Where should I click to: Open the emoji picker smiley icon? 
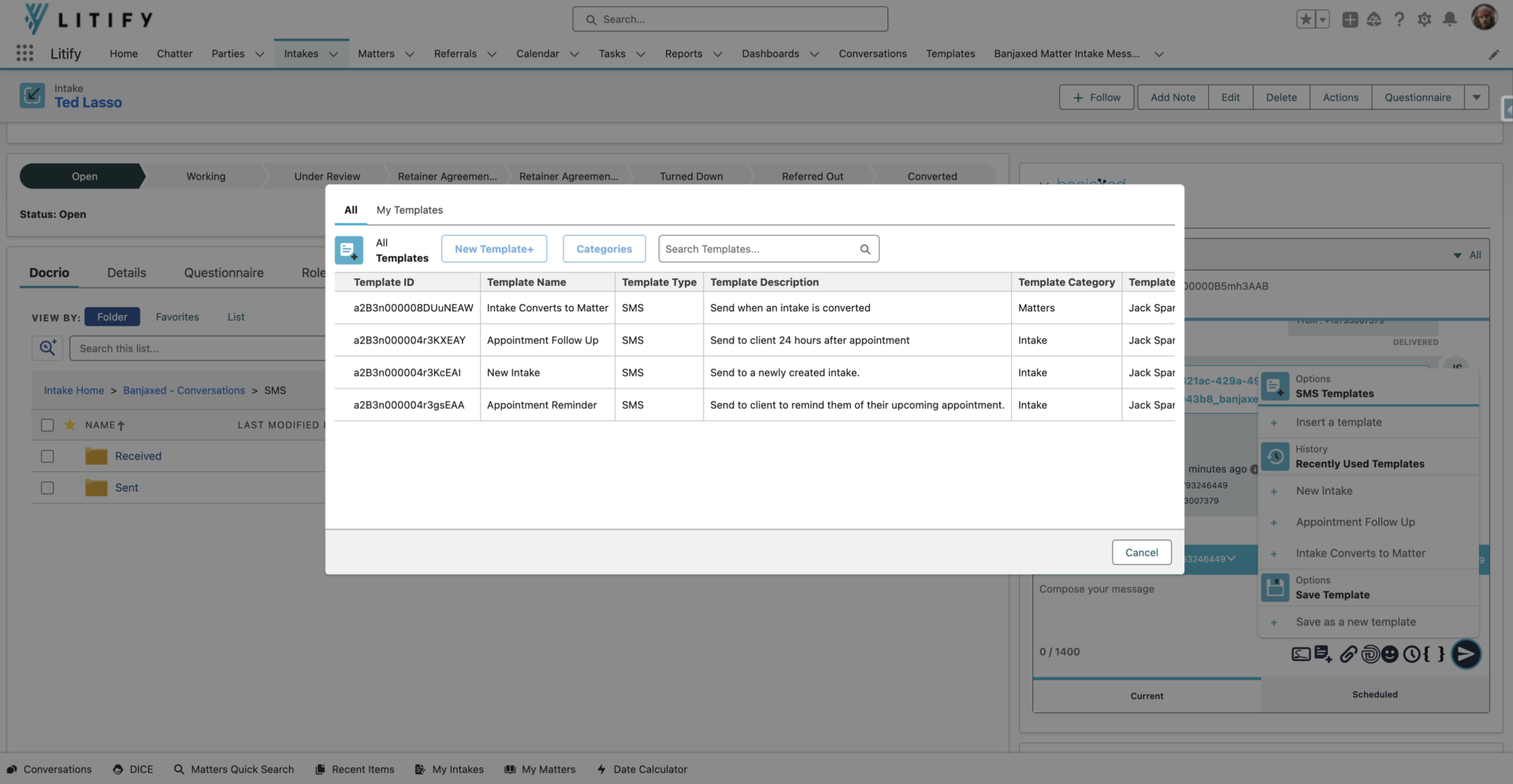click(1390, 654)
